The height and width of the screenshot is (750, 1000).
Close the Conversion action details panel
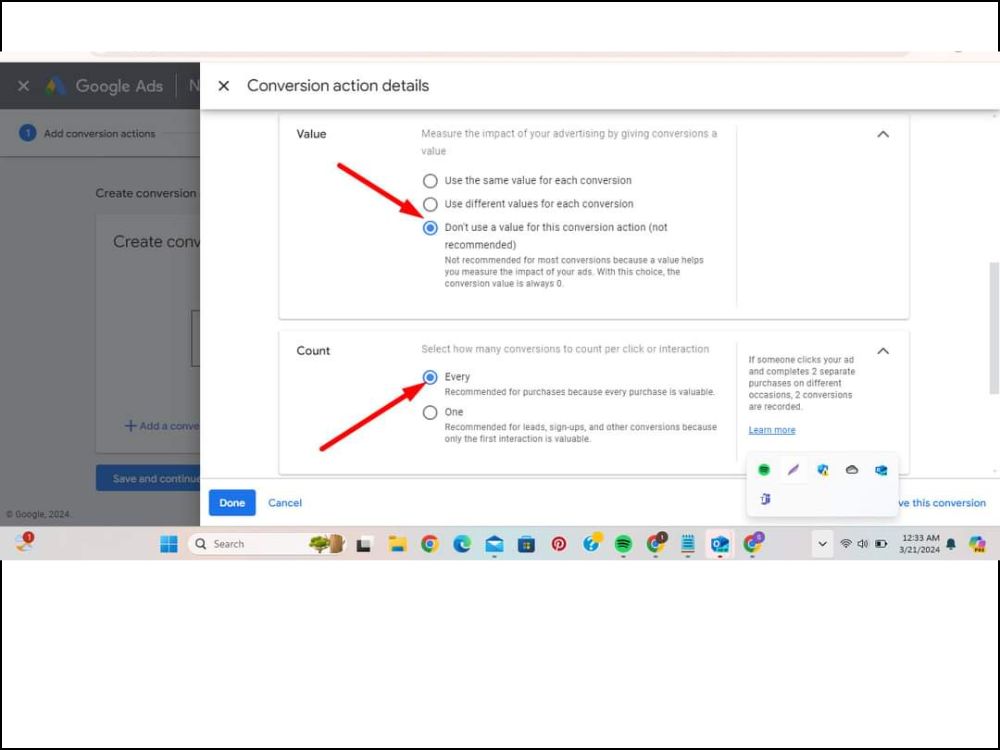pyautogui.click(x=223, y=85)
